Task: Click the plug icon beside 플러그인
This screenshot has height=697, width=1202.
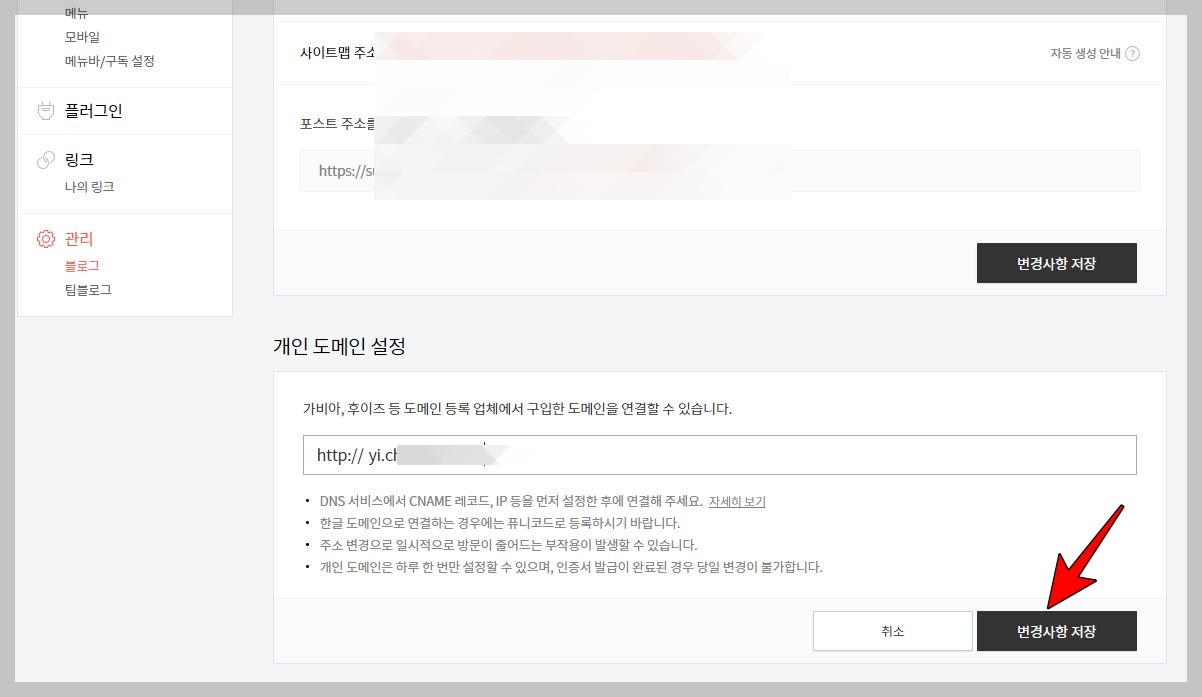Action: click(46, 110)
